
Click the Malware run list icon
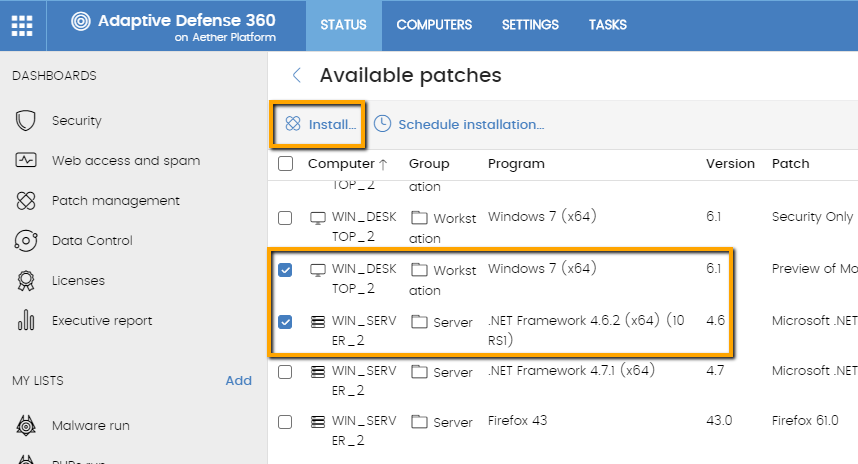pyautogui.click(x=26, y=425)
